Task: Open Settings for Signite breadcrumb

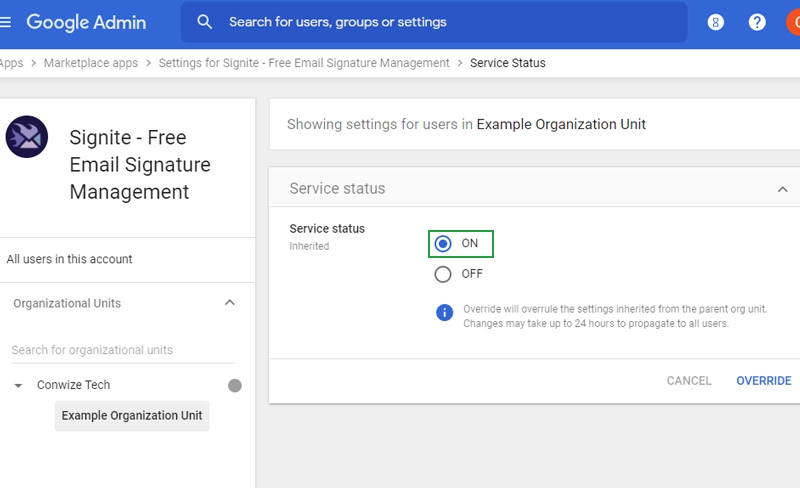Action: click(304, 63)
